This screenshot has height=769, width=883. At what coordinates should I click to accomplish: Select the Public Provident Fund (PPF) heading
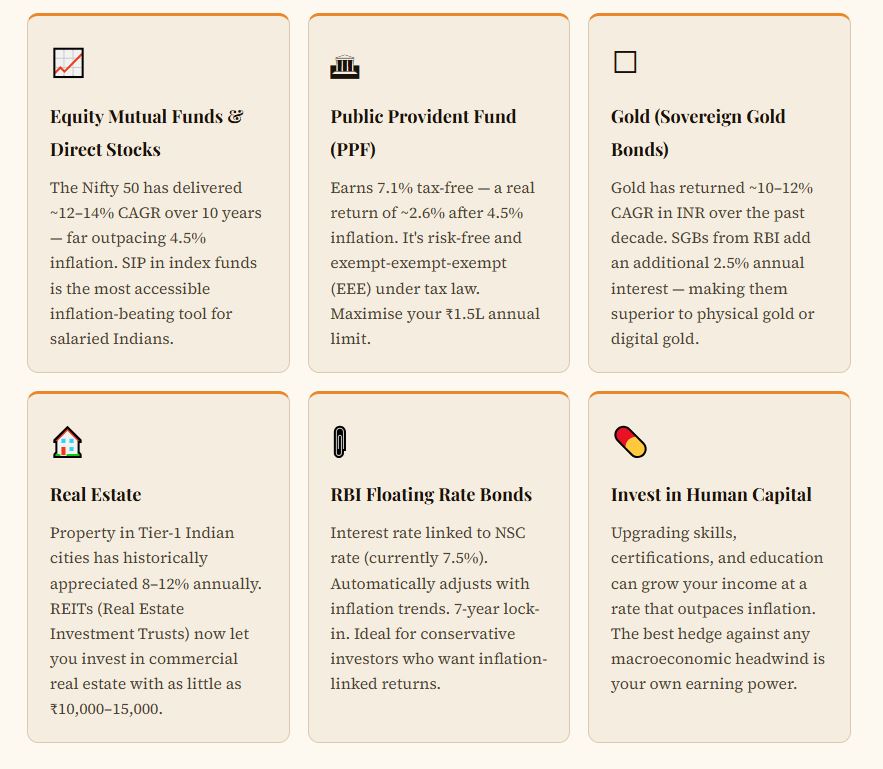pos(423,133)
